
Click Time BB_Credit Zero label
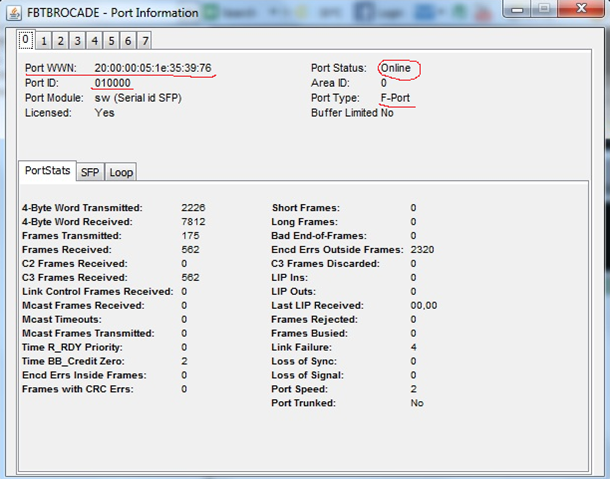coord(74,361)
